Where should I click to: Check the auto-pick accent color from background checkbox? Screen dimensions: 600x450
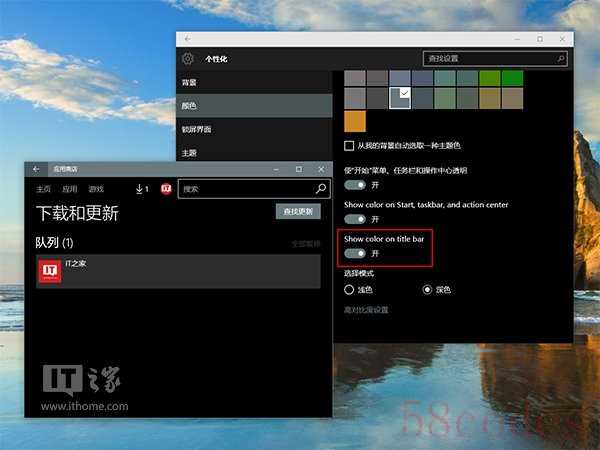349,146
